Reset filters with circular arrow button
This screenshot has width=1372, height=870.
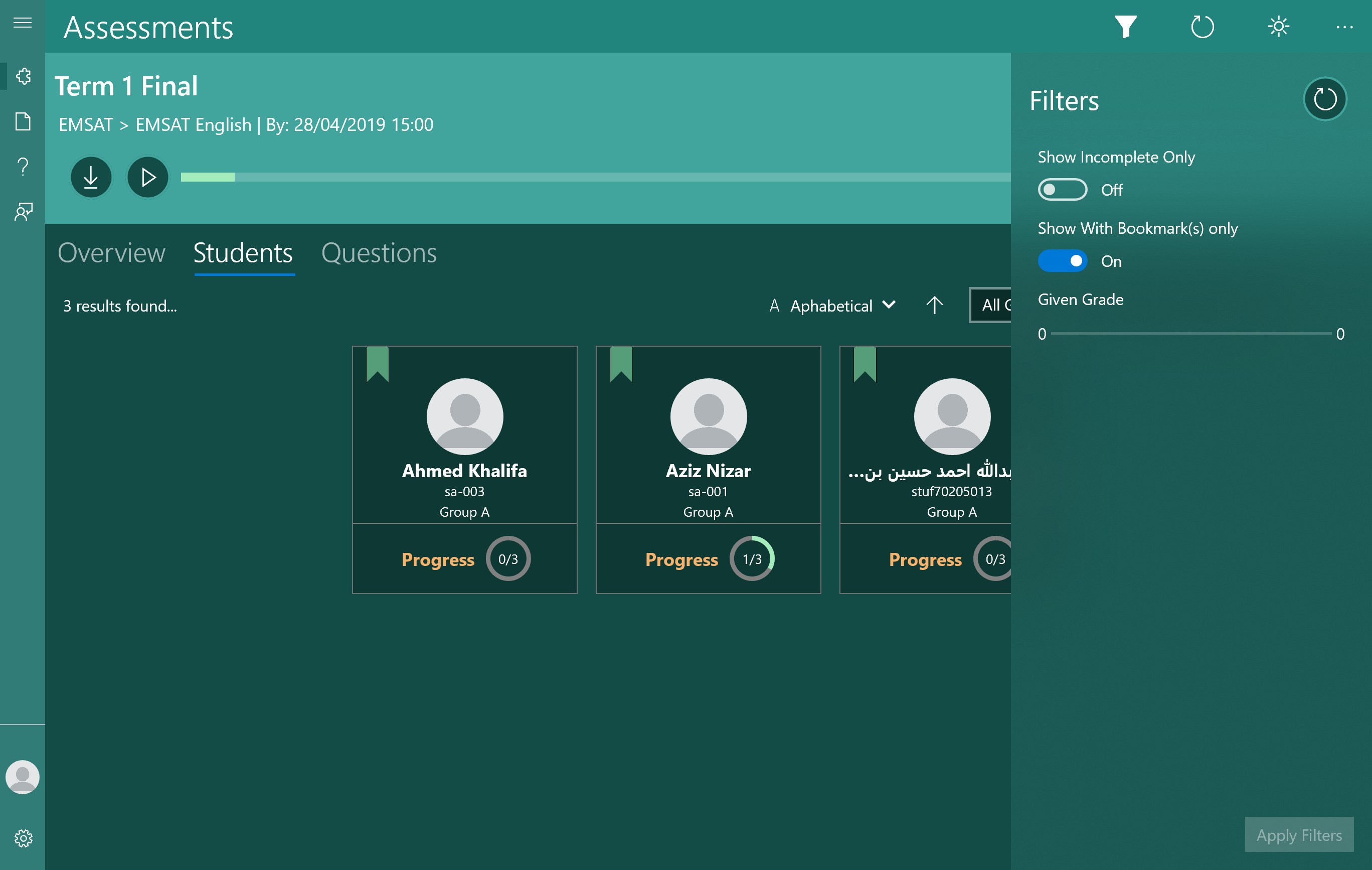[x=1325, y=99]
